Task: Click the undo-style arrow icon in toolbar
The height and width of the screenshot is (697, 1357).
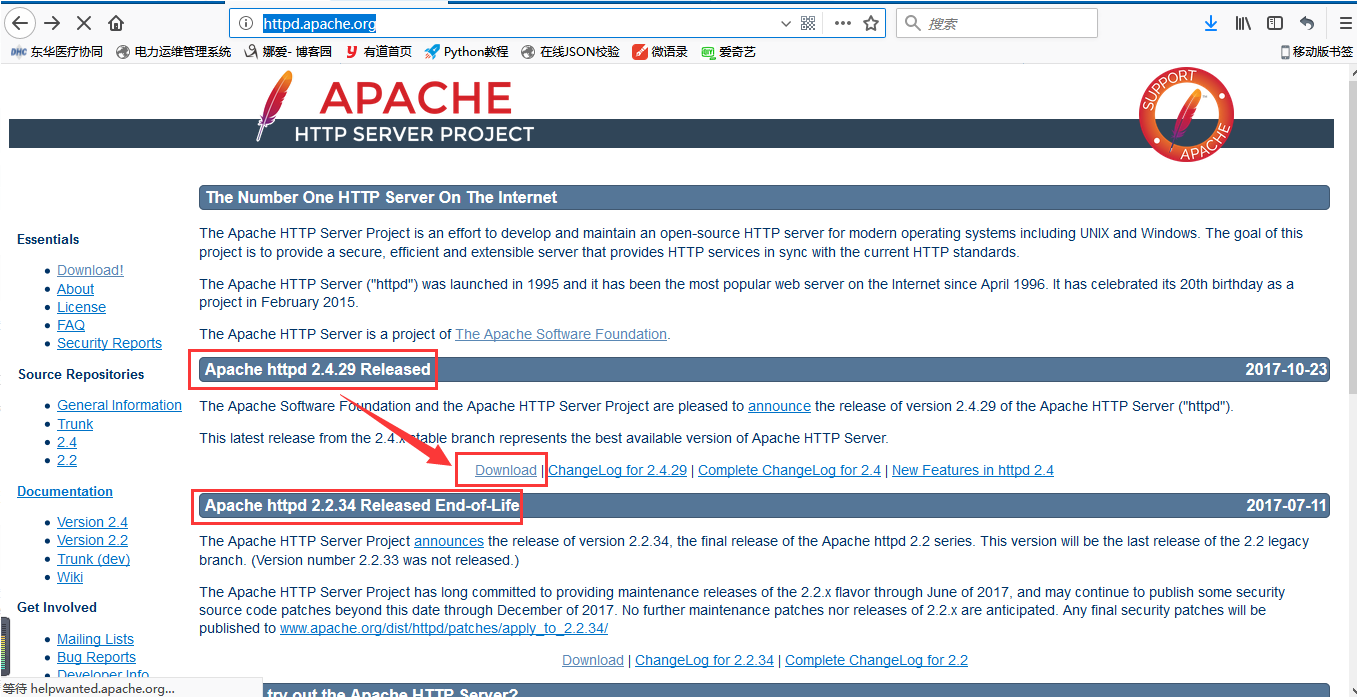Action: coord(1306,23)
